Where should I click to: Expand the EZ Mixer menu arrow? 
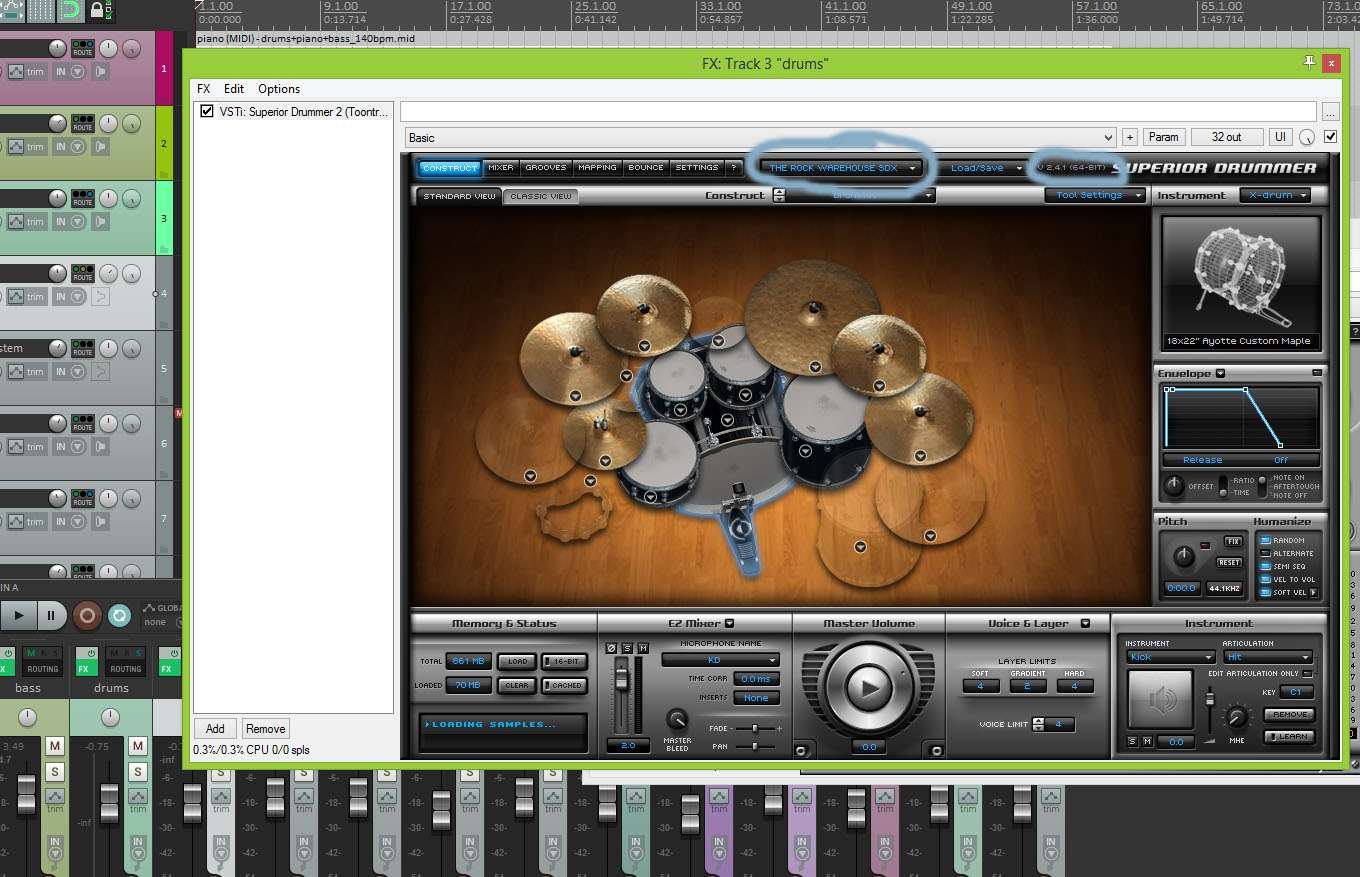730,624
